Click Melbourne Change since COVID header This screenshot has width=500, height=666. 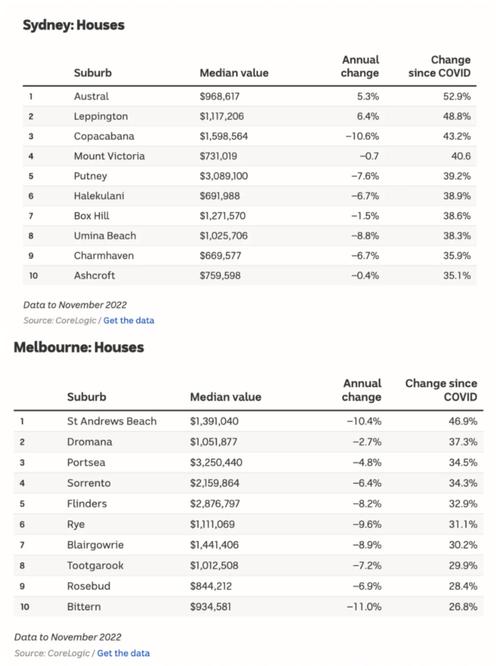click(x=441, y=390)
